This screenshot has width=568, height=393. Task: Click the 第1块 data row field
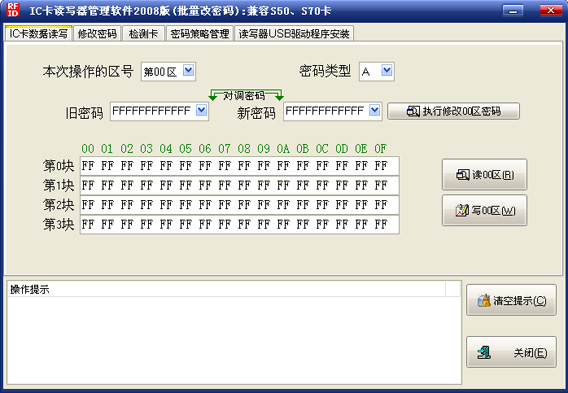(239, 185)
